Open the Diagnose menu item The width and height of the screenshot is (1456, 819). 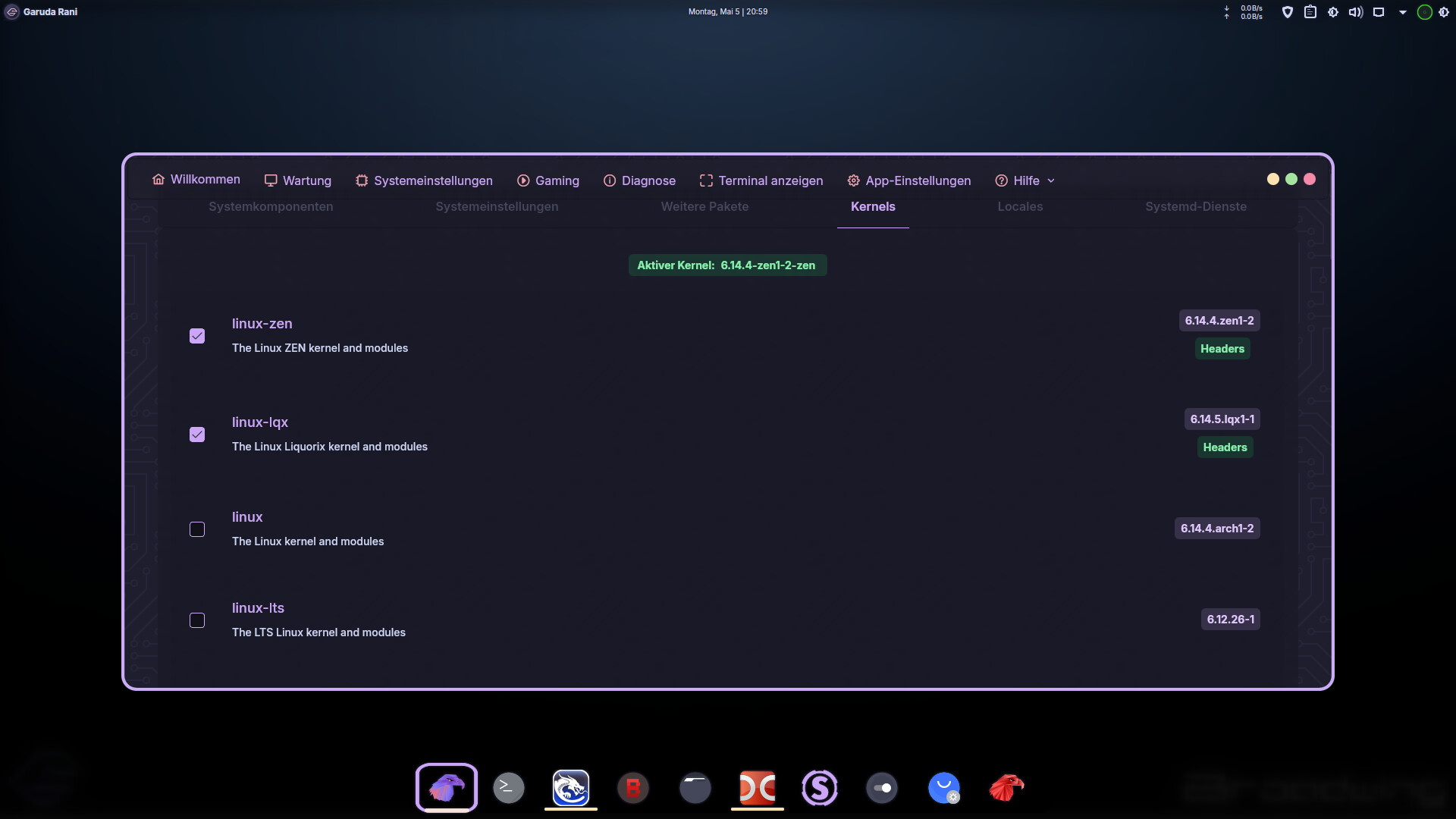click(639, 180)
